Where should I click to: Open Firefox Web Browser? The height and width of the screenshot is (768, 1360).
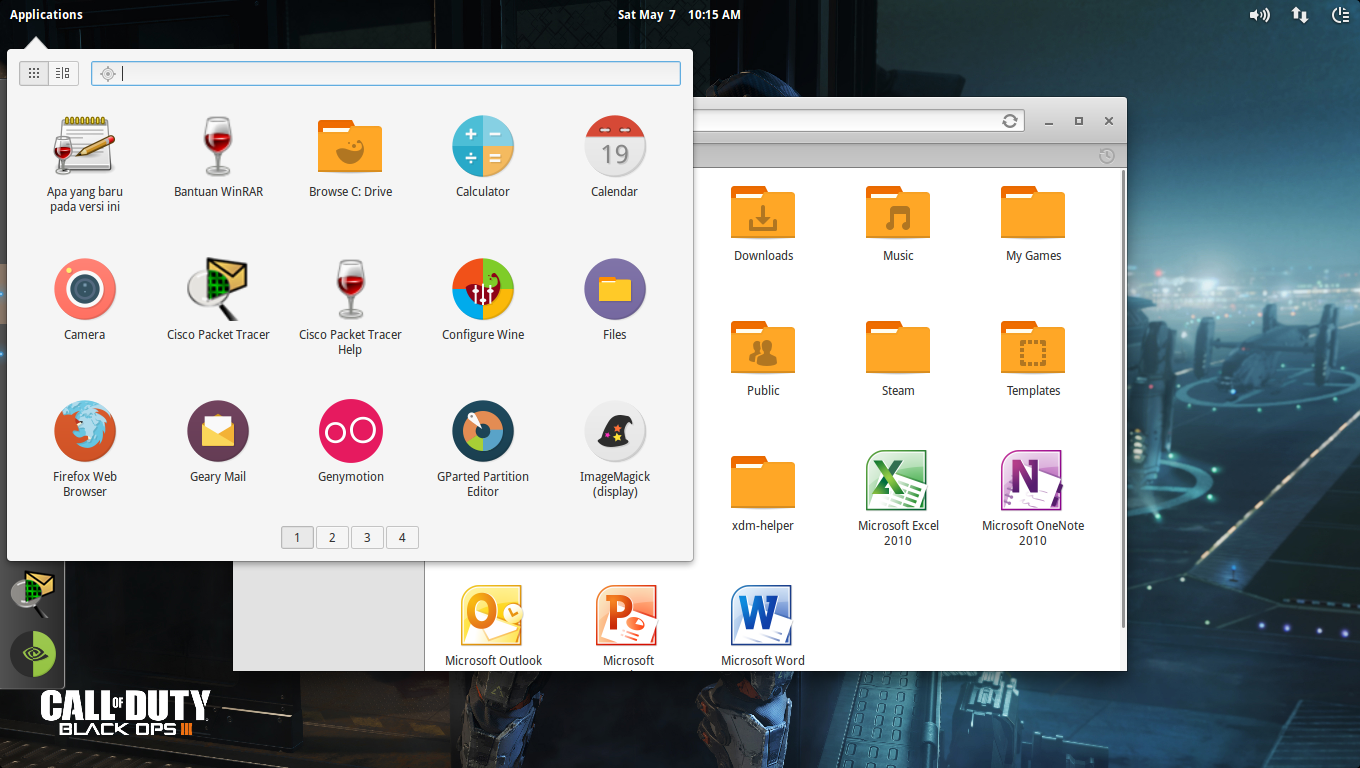85,449
